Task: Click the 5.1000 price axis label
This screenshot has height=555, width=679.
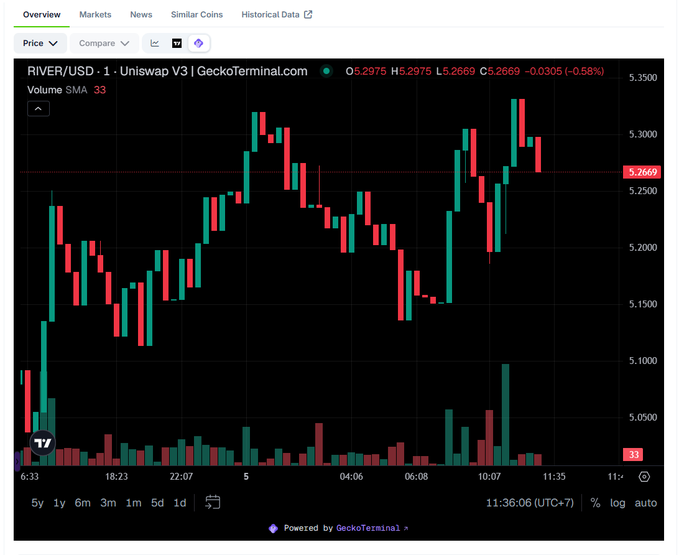Action: 643,361
